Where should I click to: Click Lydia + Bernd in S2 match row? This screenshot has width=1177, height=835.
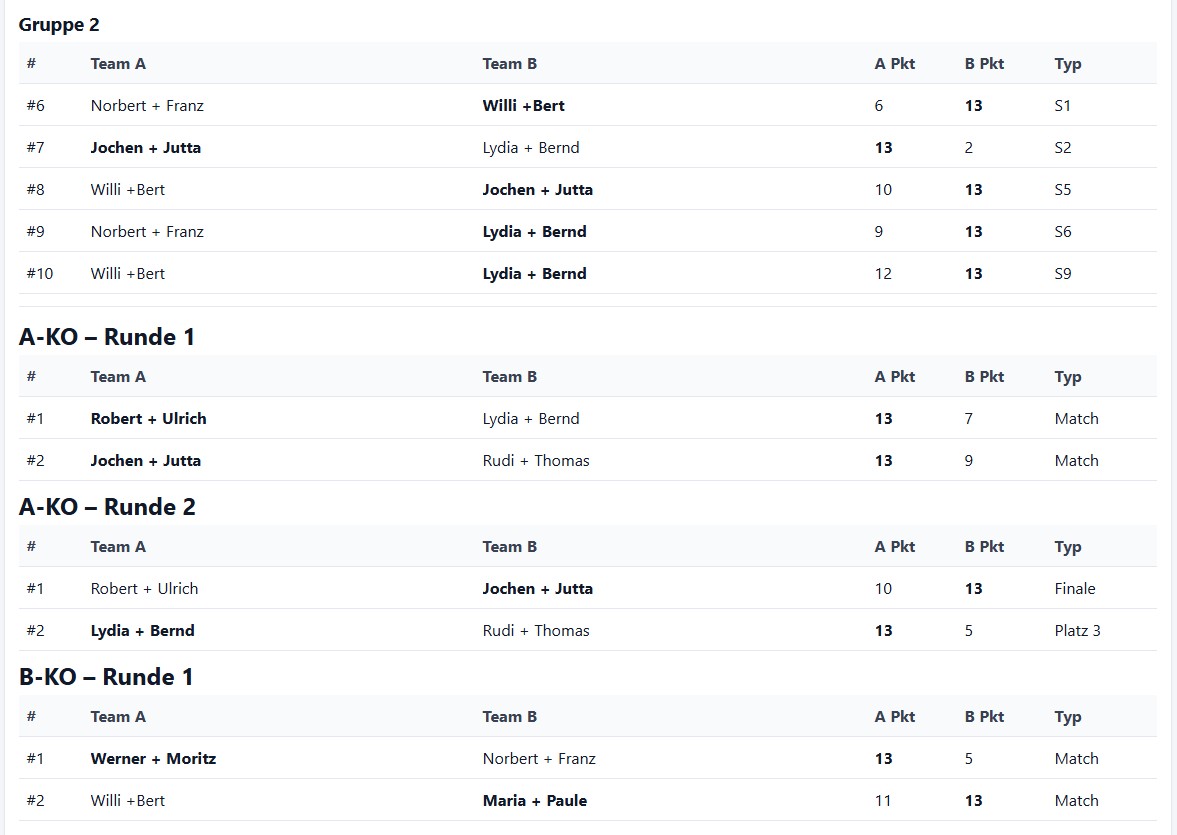pos(530,148)
